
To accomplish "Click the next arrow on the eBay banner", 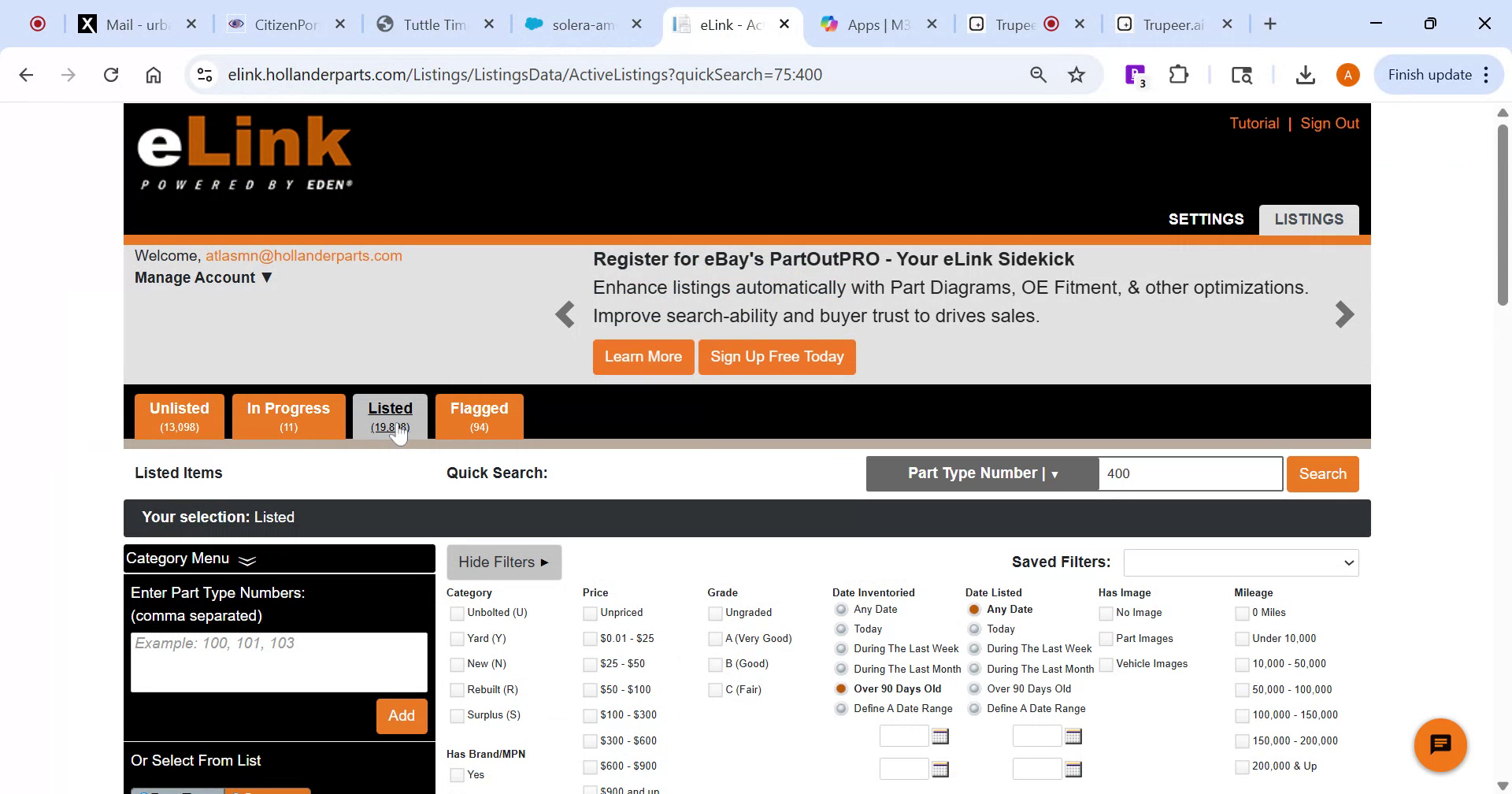I will [x=1344, y=314].
